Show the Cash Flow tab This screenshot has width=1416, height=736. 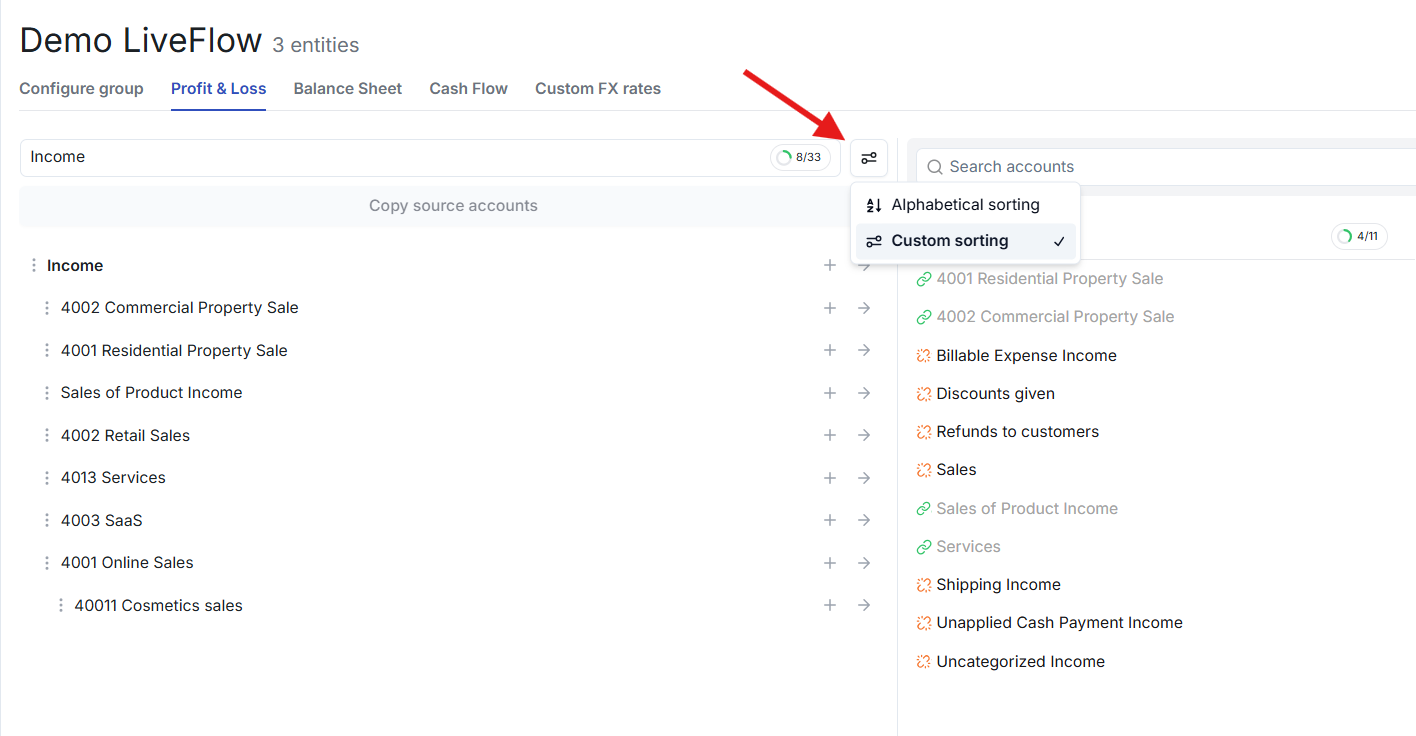(469, 89)
